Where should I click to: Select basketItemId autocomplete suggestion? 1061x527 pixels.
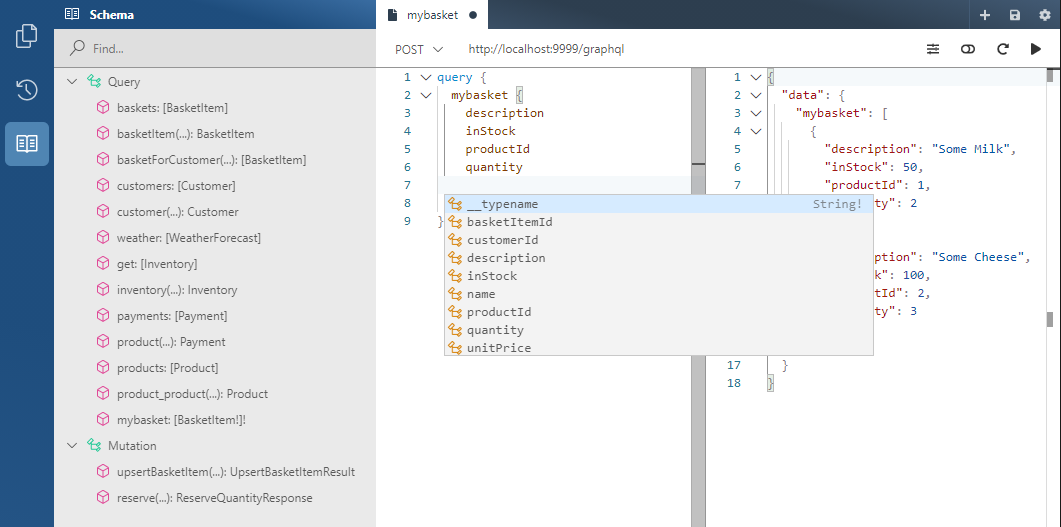pos(658,222)
